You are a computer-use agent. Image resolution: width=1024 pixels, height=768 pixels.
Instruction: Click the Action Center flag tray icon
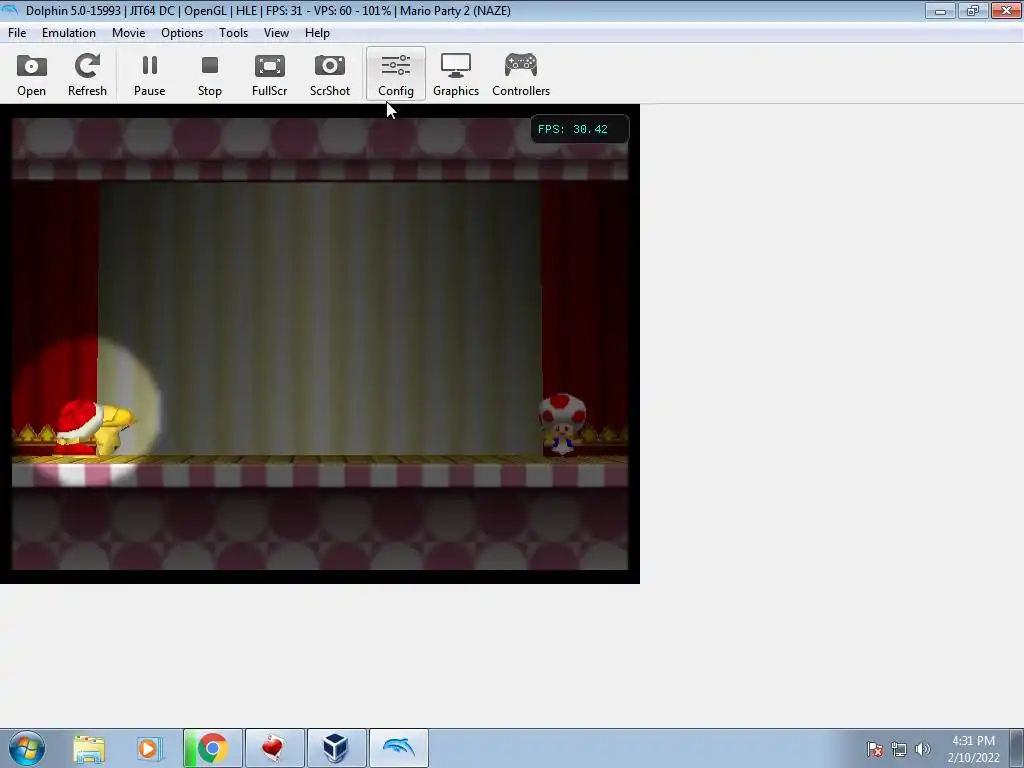875,749
